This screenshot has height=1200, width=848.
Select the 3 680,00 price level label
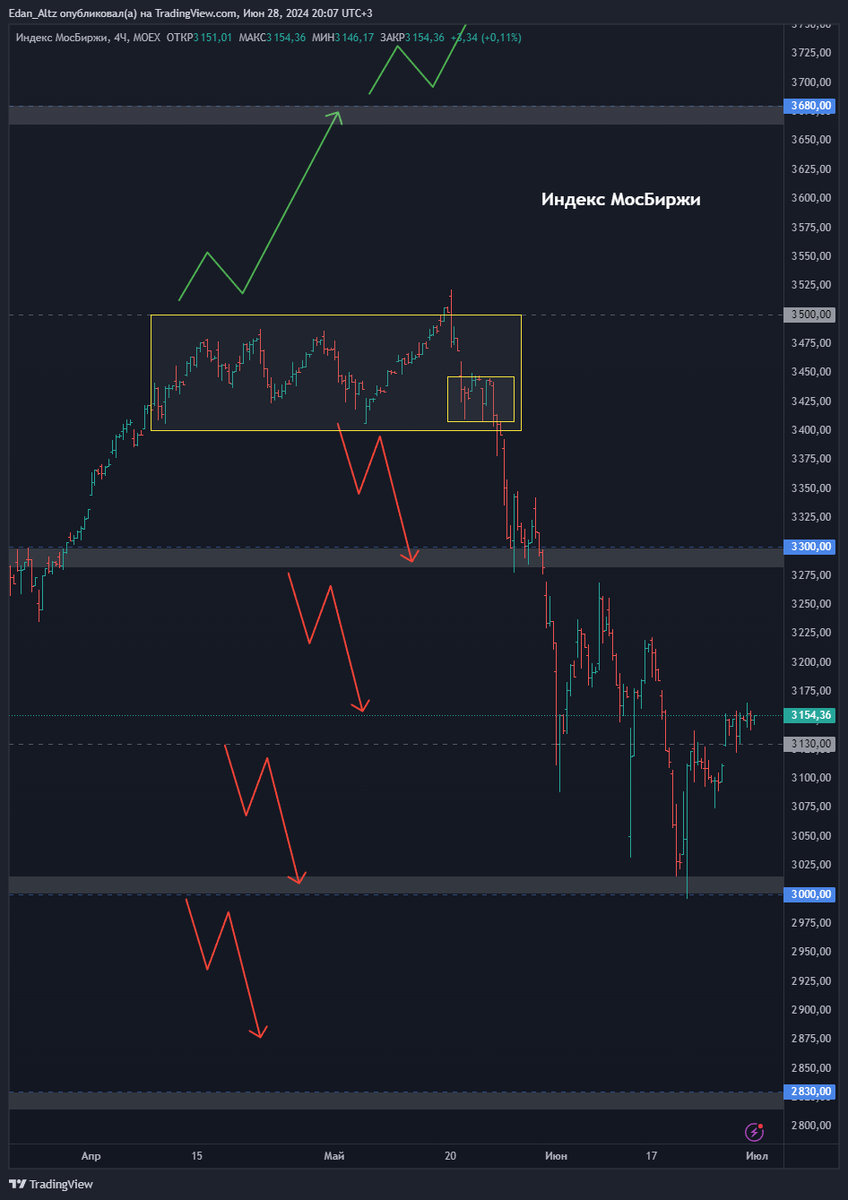click(811, 105)
